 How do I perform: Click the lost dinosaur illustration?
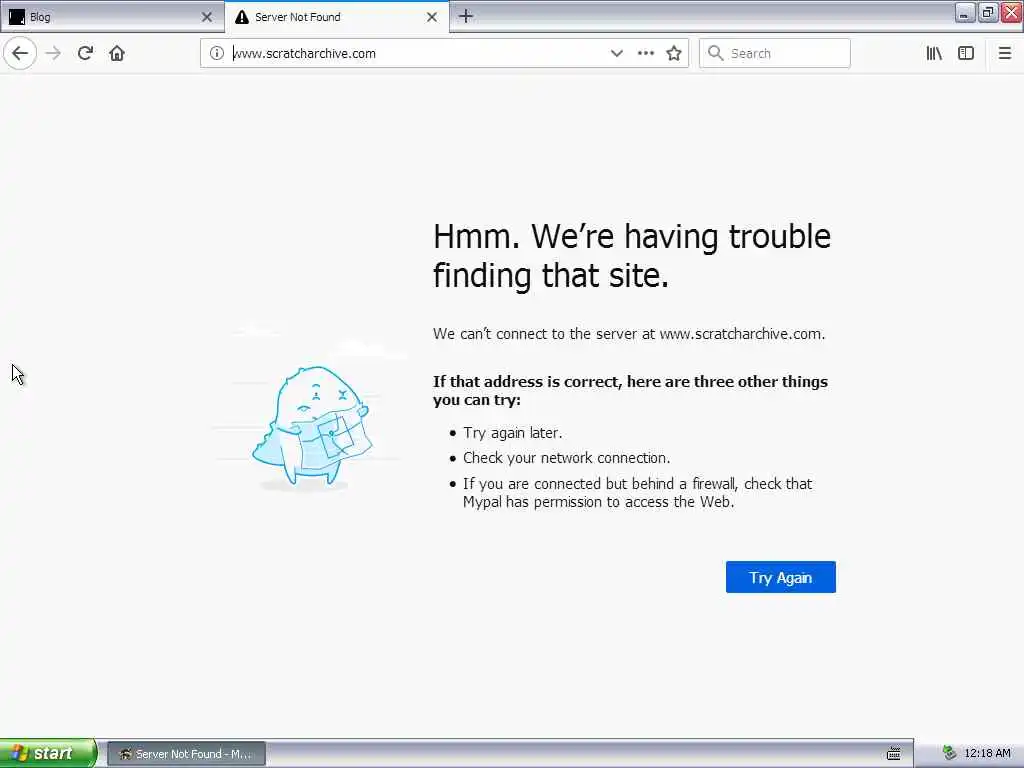point(311,427)
